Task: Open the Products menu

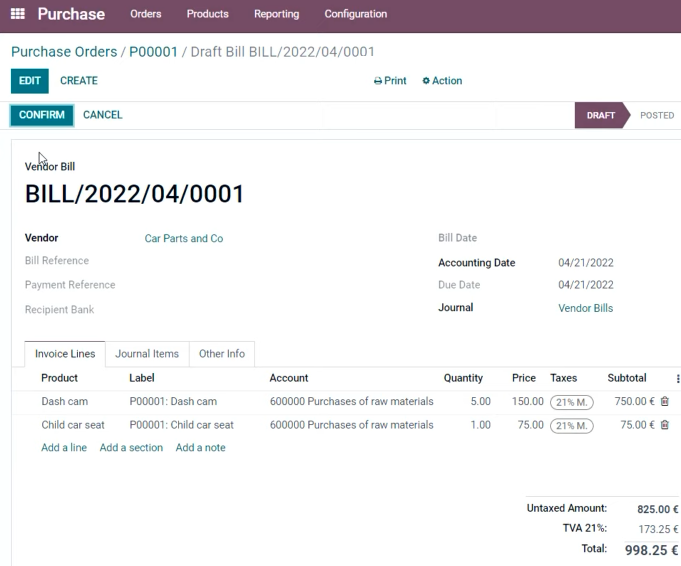Action: coord(208,14)
